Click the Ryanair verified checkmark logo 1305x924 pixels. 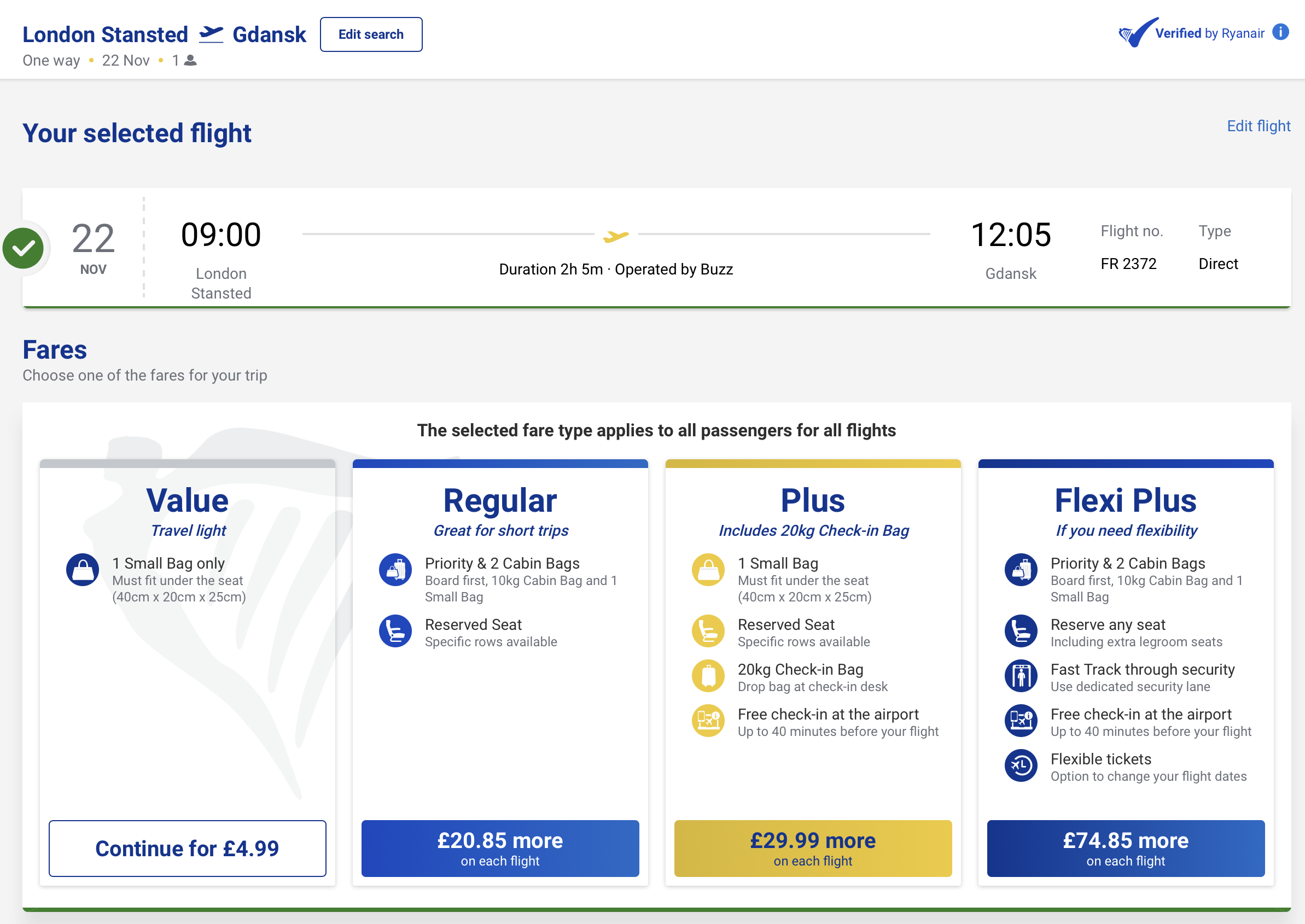(x=1138, y=32)
